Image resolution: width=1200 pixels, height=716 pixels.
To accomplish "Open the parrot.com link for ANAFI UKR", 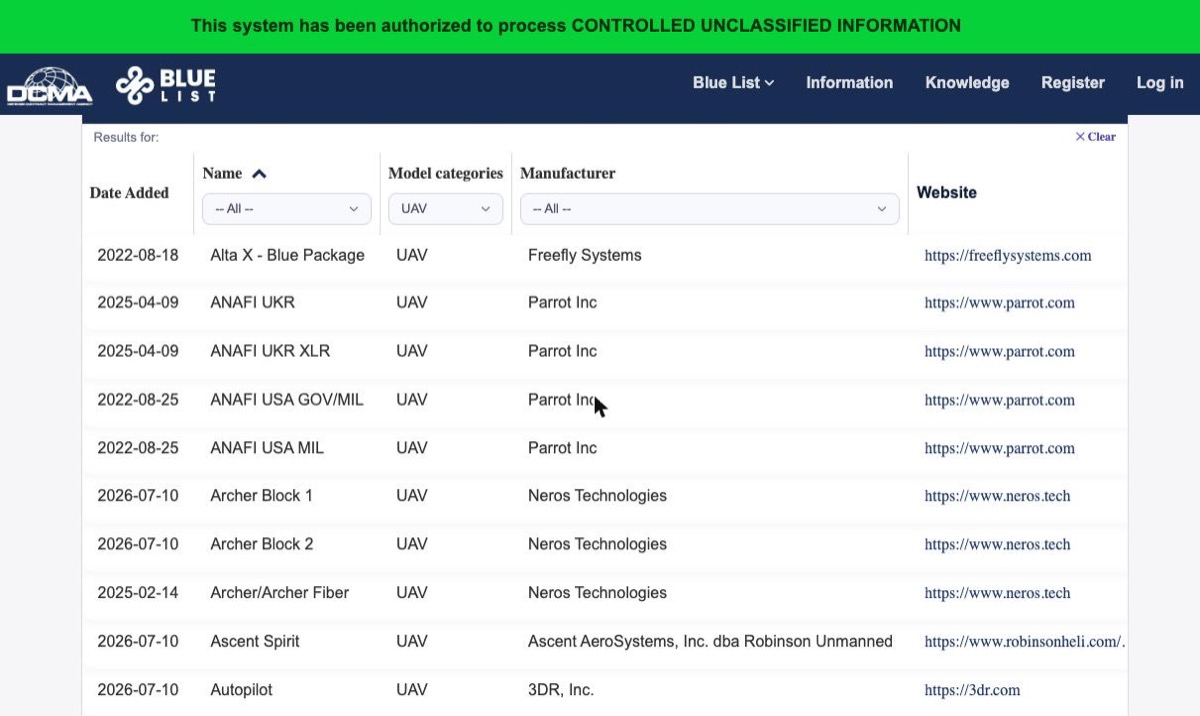I will [x=1000, y=303].
